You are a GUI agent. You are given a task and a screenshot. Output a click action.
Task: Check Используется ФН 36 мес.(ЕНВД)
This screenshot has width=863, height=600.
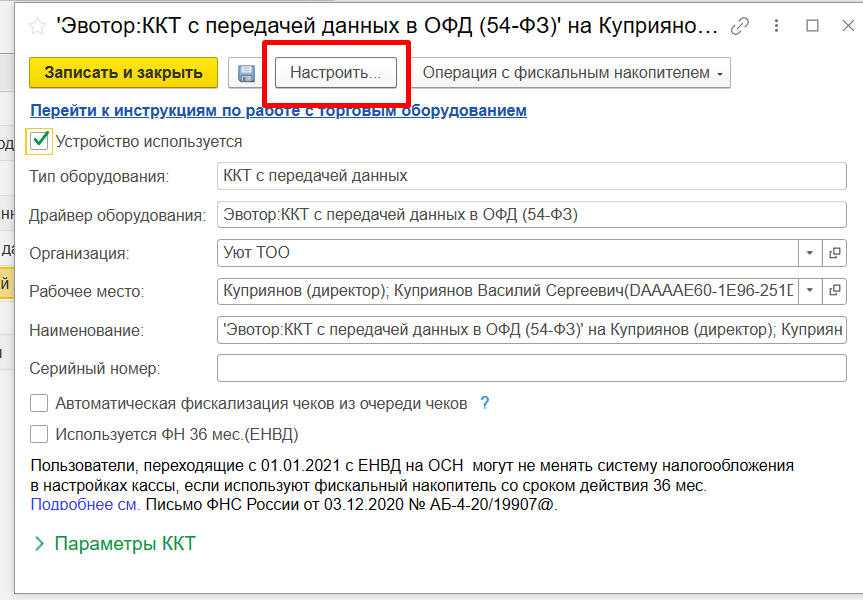click(x=39, y=434)
